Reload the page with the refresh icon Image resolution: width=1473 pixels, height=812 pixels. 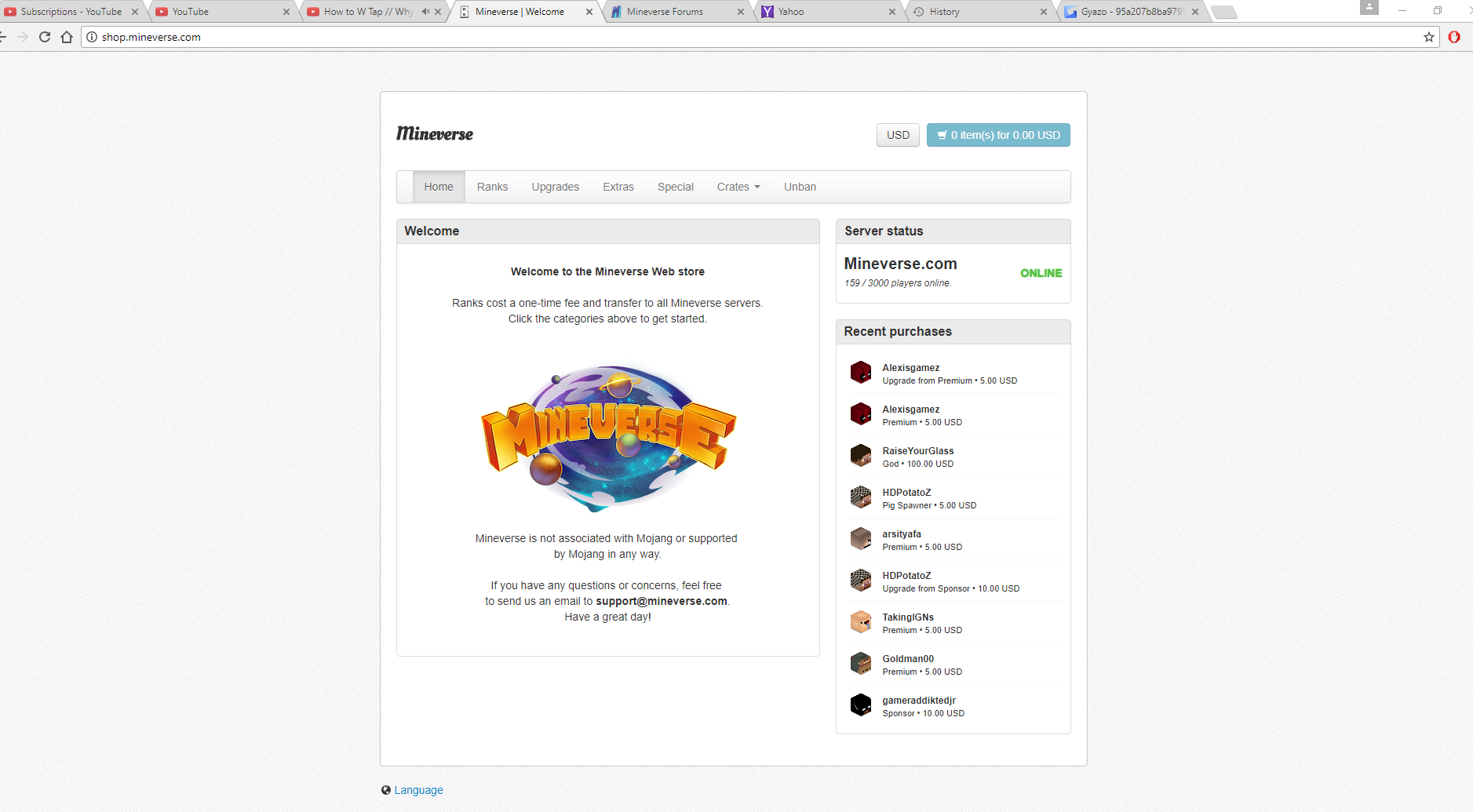pos(45,37)
